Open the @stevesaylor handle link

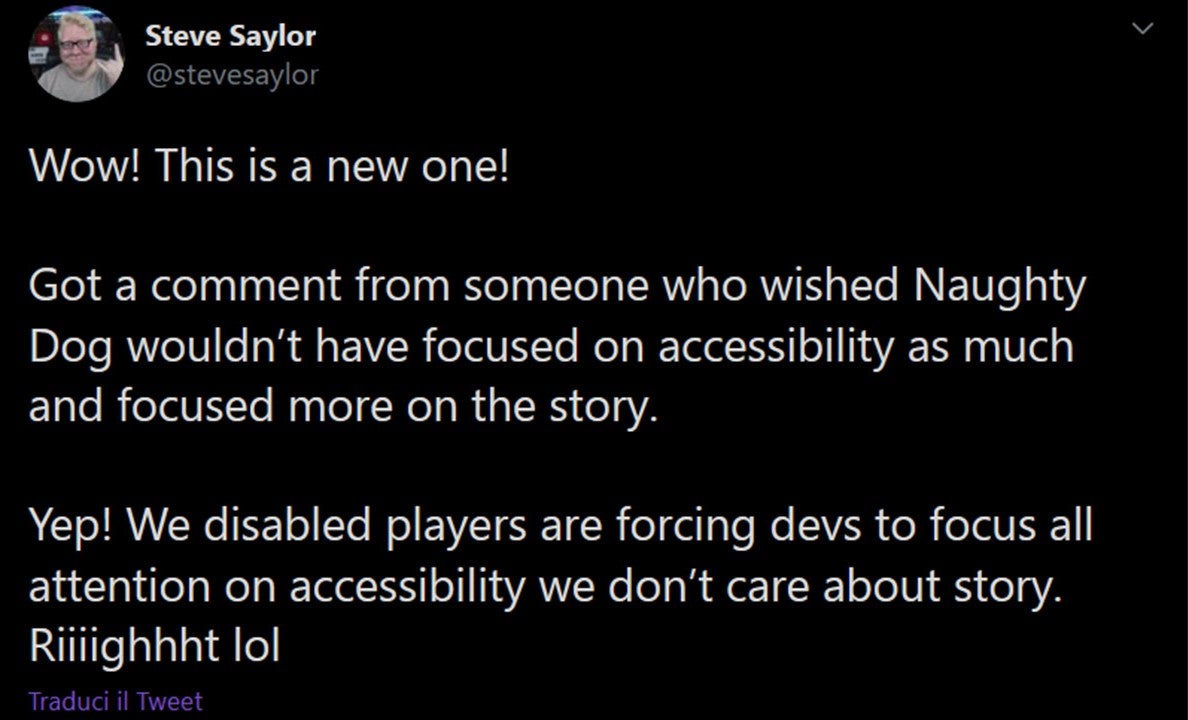[x=232, y=75]
